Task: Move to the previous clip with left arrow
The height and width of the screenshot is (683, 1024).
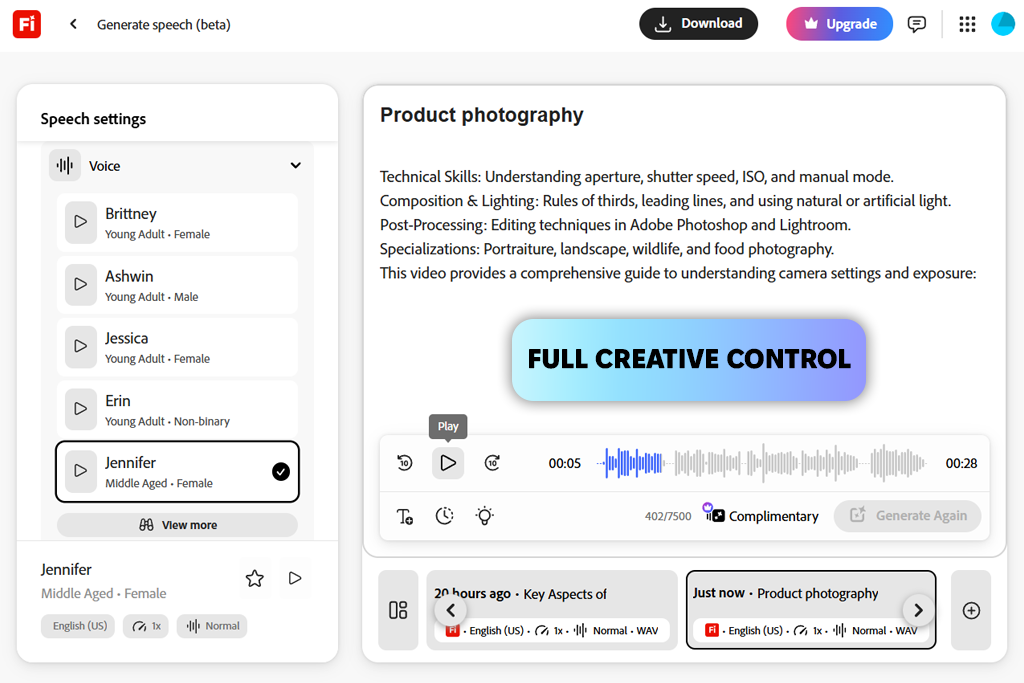Action: pos(451,611)
